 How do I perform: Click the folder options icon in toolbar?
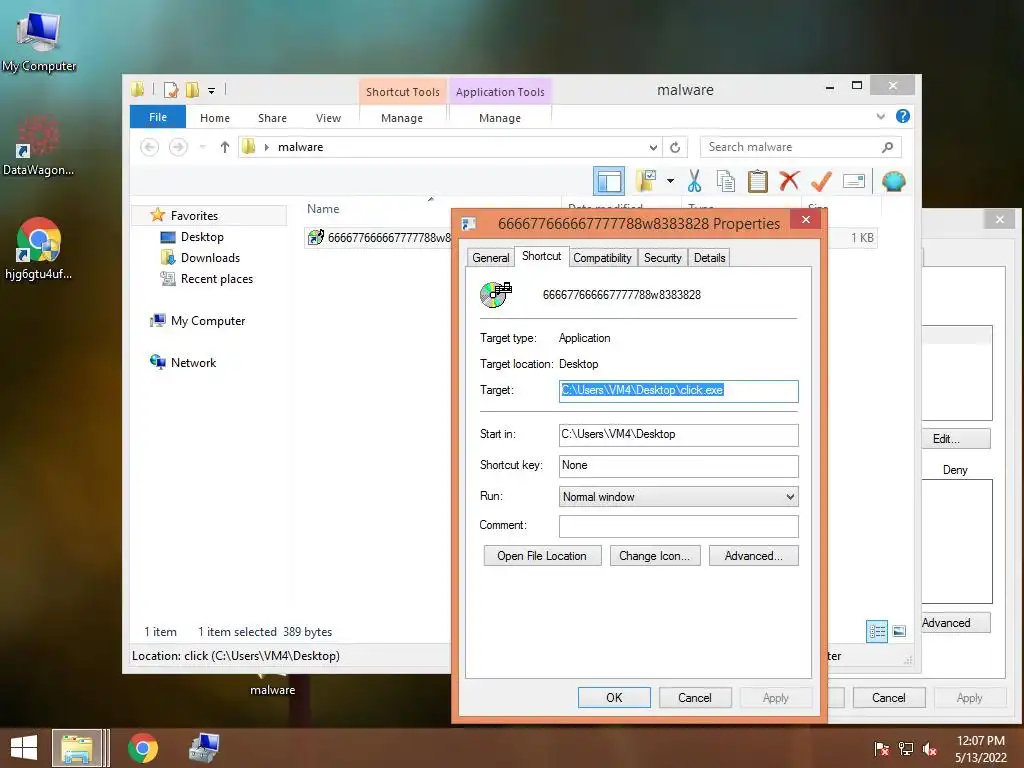646,181
